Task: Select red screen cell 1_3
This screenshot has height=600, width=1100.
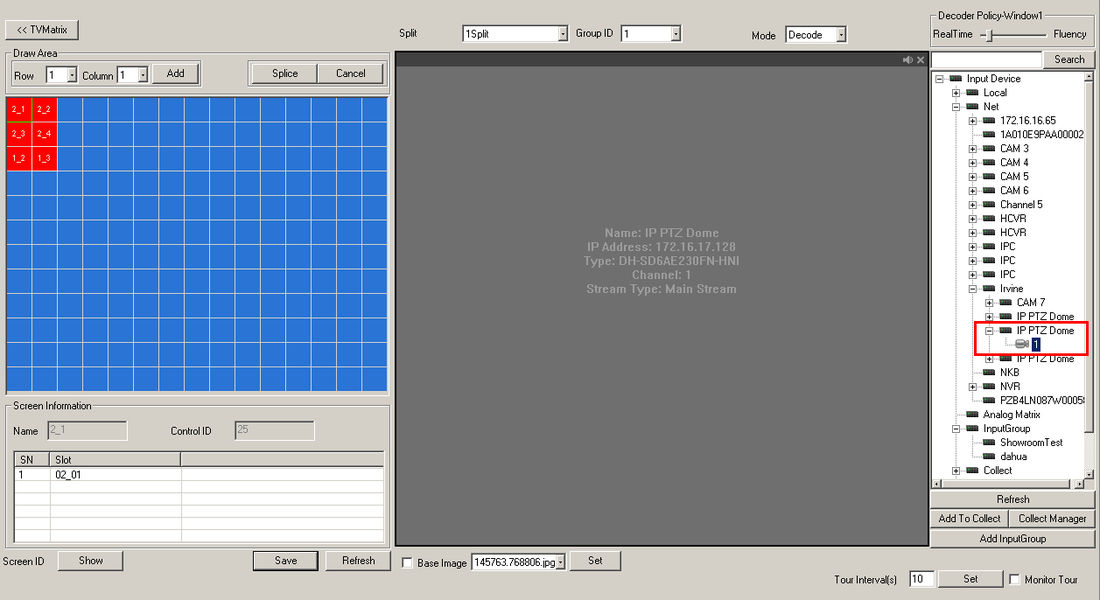Action: pyautogui.click(x=44, y=158)
